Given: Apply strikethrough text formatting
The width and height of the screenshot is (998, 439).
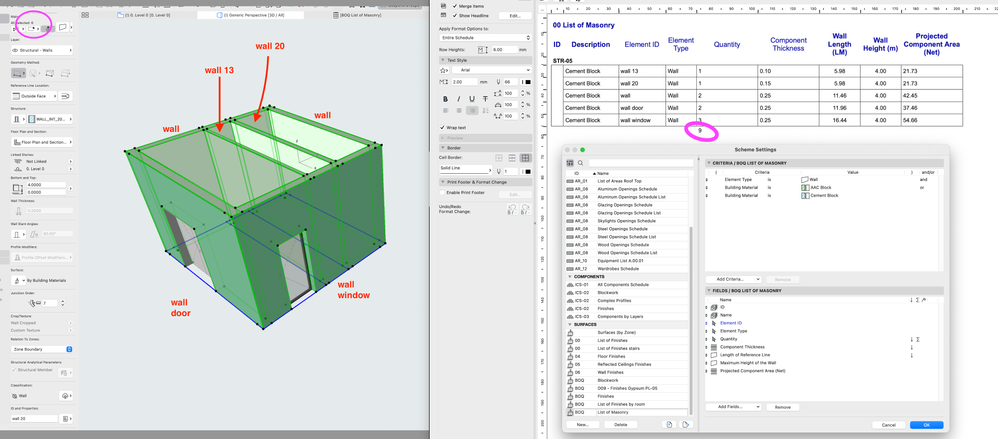Looking at the screenshot, I should (x=486, y=99).
